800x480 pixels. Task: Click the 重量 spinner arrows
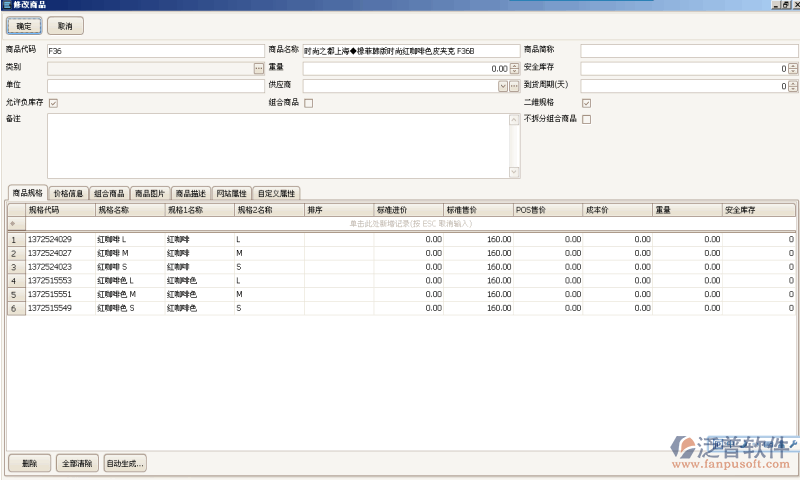pos(514,68)
